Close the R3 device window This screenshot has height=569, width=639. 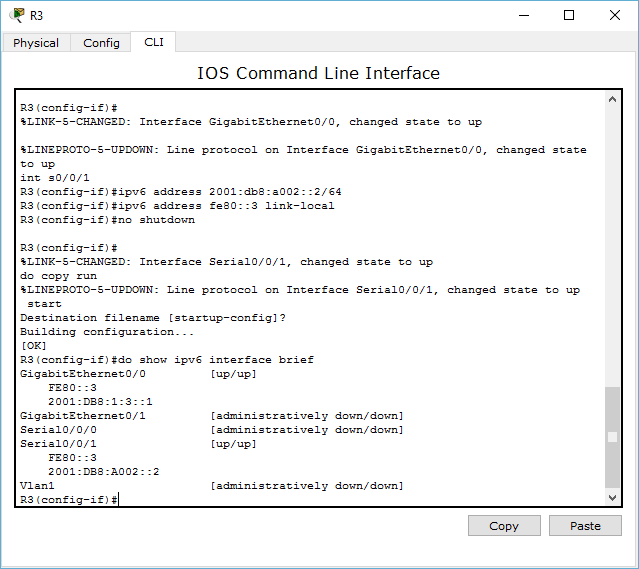(x=615, y=15)
